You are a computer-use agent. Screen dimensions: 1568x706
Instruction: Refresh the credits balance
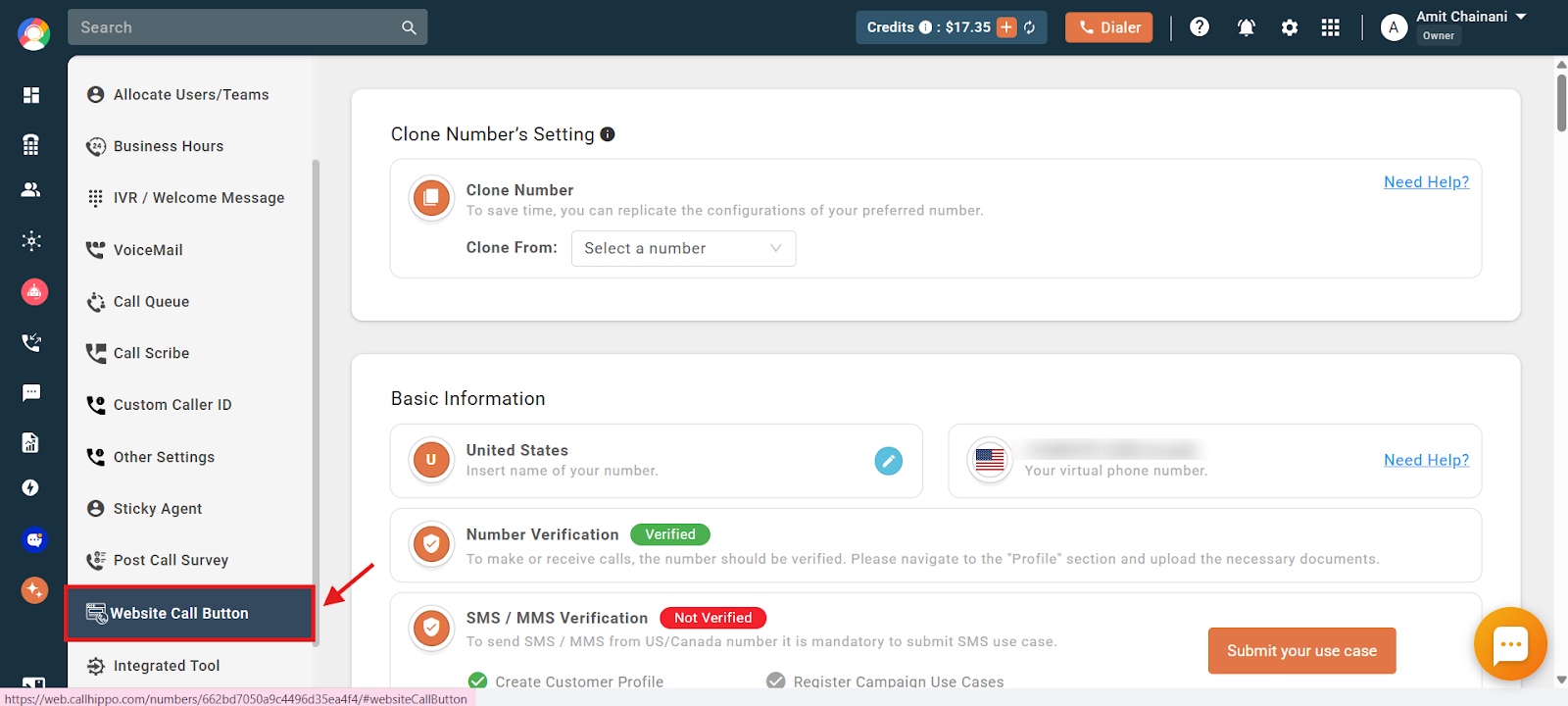tap(1030, 27)
